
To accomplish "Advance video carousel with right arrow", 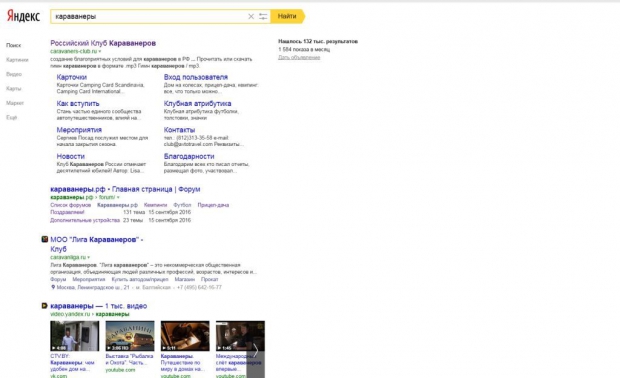I will [x=256, y=350].
